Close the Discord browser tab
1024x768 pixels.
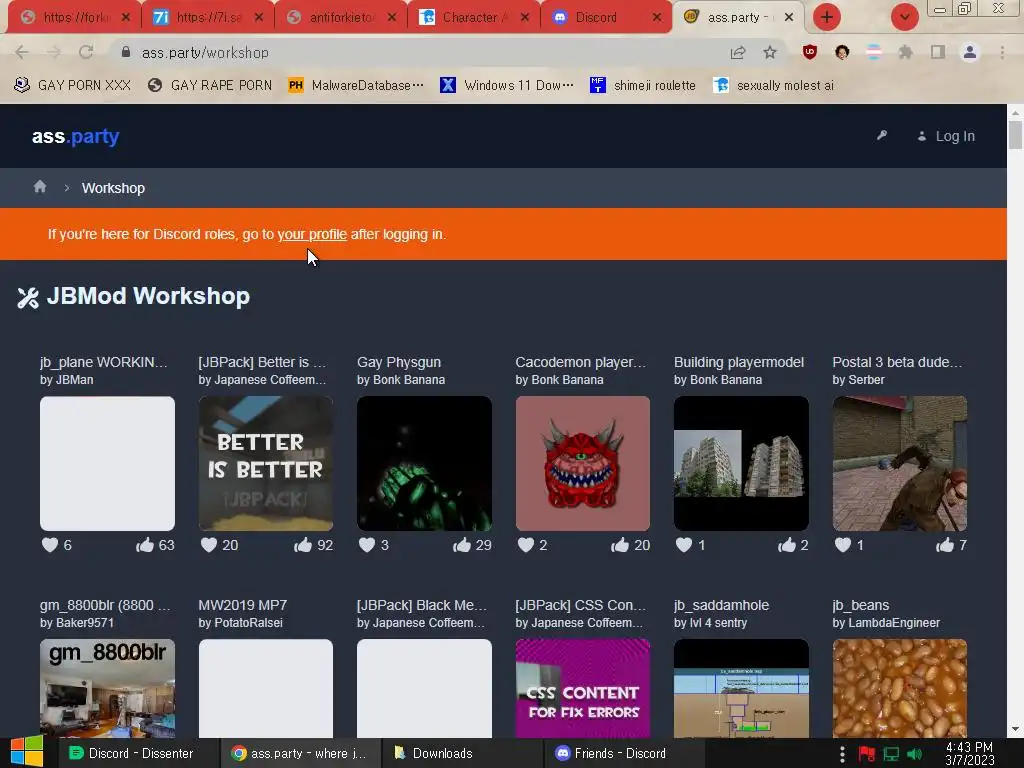(656, 18)
